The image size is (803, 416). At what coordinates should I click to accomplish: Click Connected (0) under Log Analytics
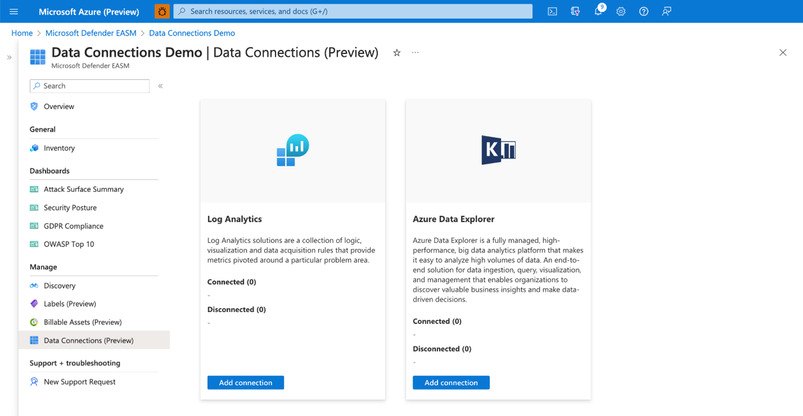(231, 282)
